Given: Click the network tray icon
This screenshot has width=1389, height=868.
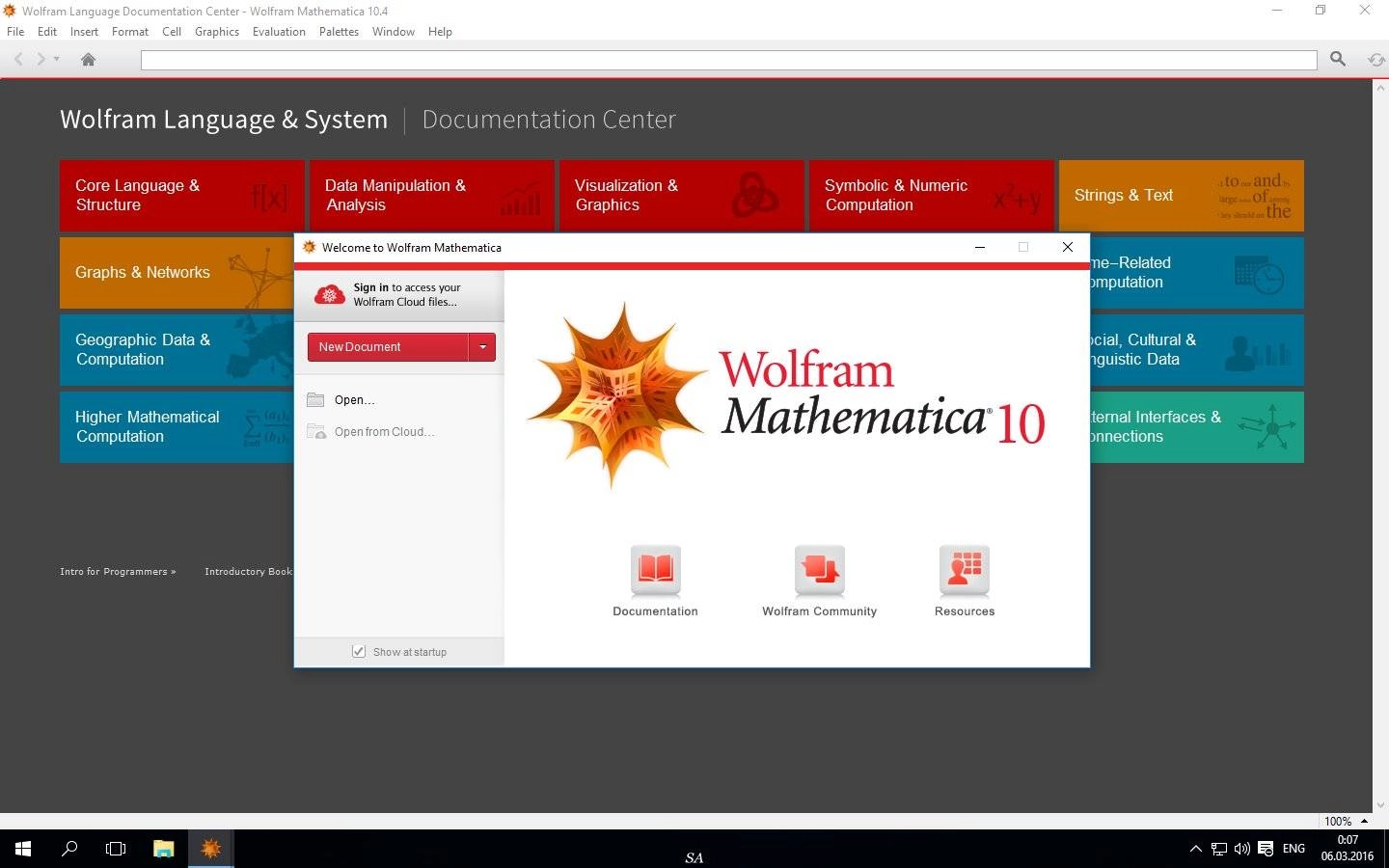Looking at the screenshot, I should tap(1219, 849).
